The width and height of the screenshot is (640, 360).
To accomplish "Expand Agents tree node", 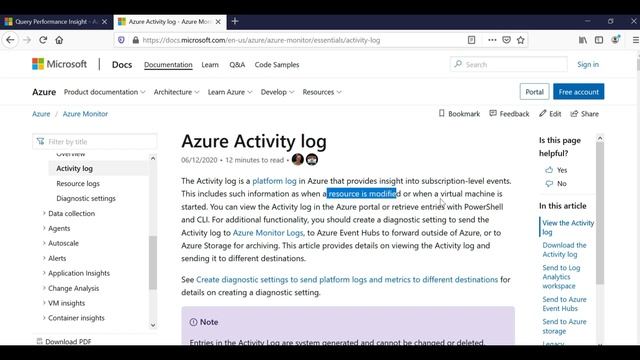I will pos(44,228).
